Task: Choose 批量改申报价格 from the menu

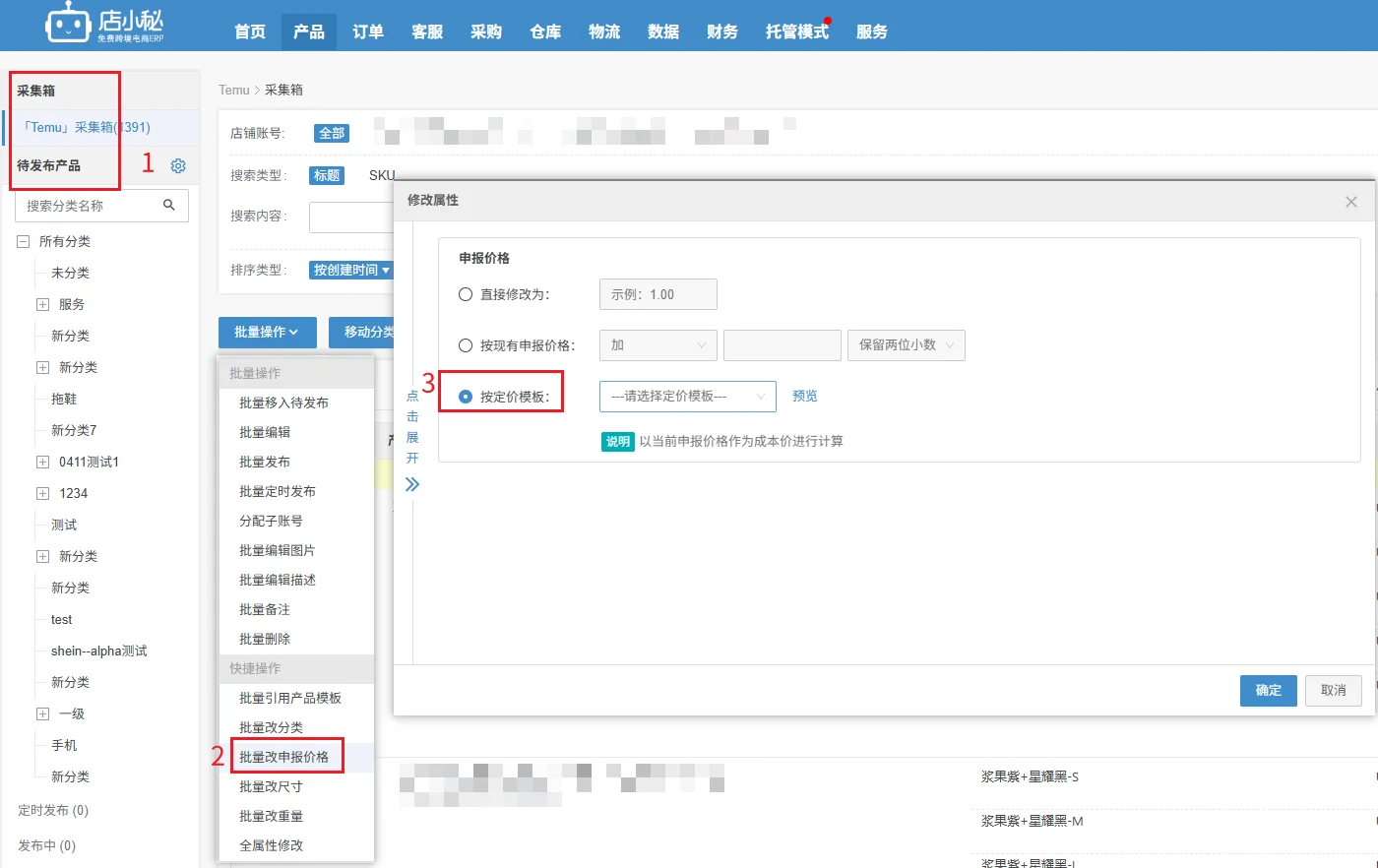Action: [x=284, y=757]
